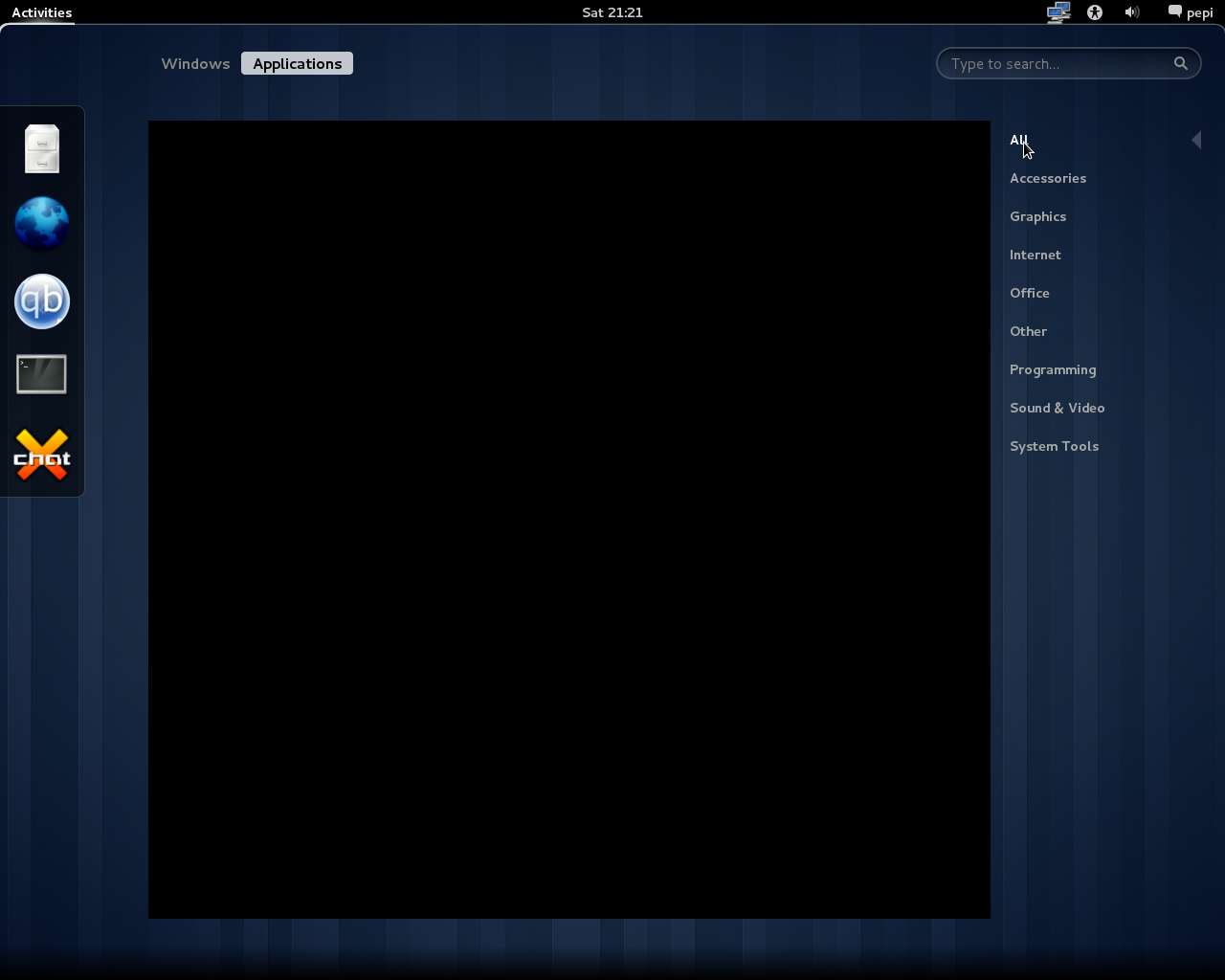Image resolution: width=1225 pixels, height=980 pixels.
Task: Open qBittorrent from the dash
Action: click(42, 301)
